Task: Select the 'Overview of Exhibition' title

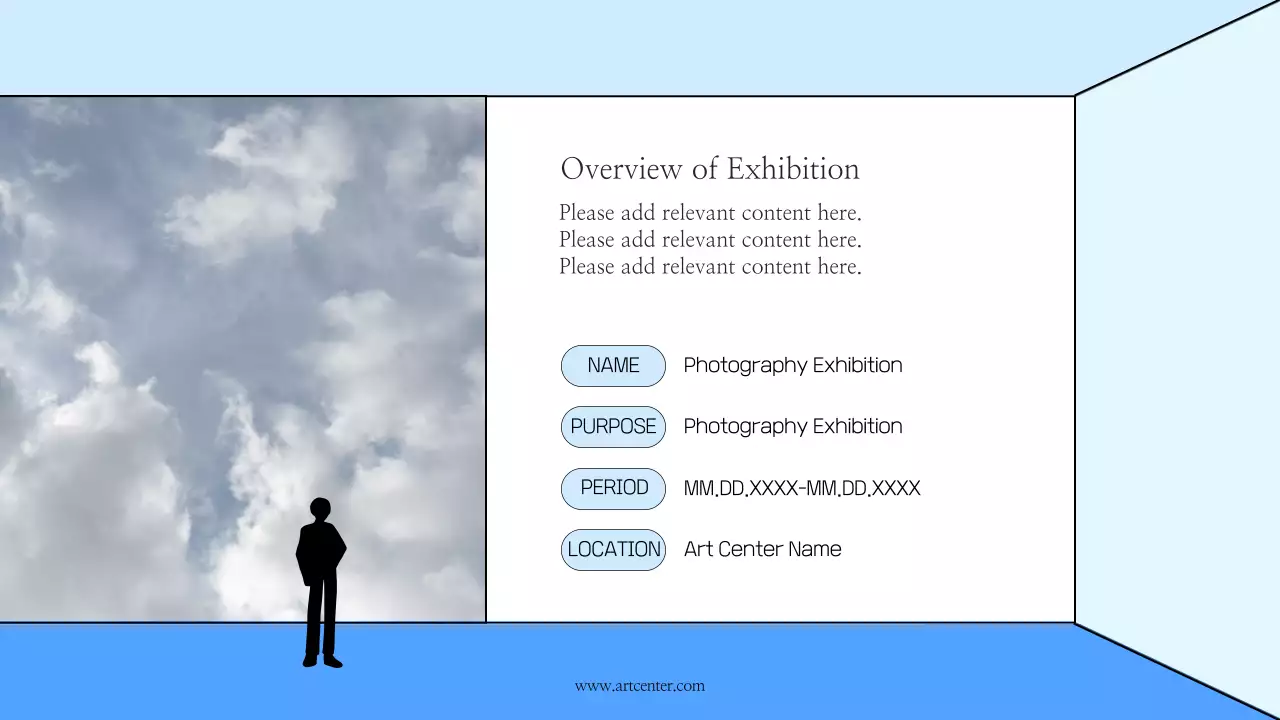Action: tap(709, 169)
